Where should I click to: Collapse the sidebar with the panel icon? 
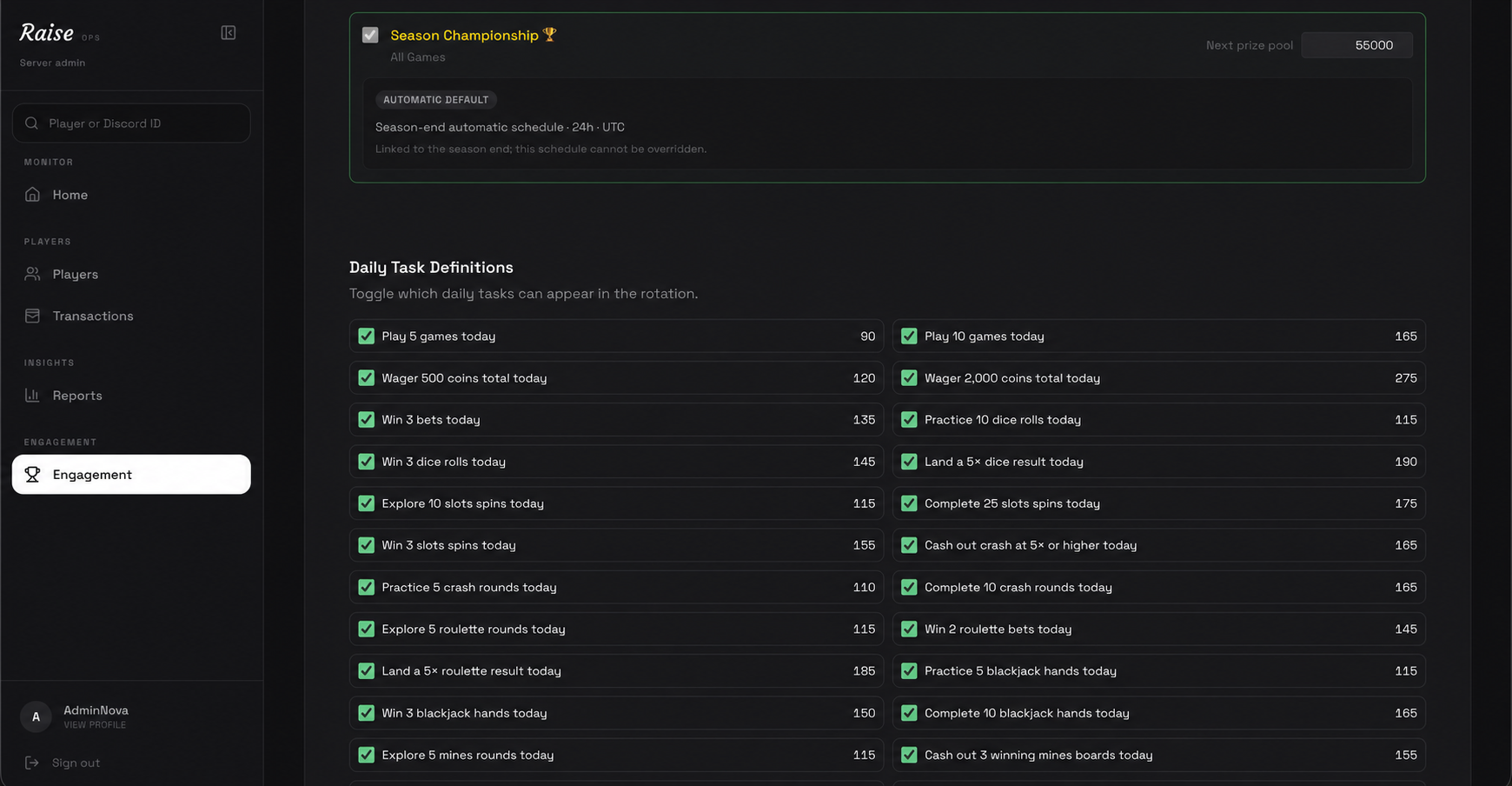click(x=229, y=33)
